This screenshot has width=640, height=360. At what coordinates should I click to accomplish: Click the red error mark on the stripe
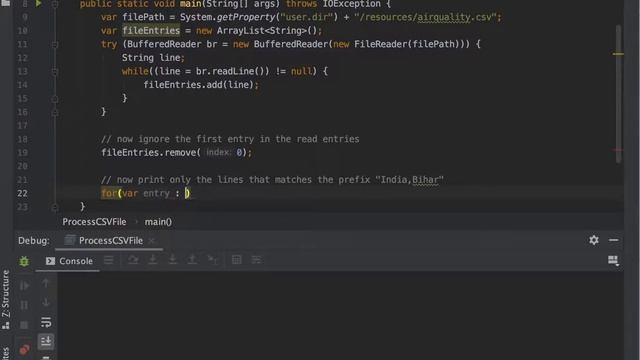pos(618,150)
